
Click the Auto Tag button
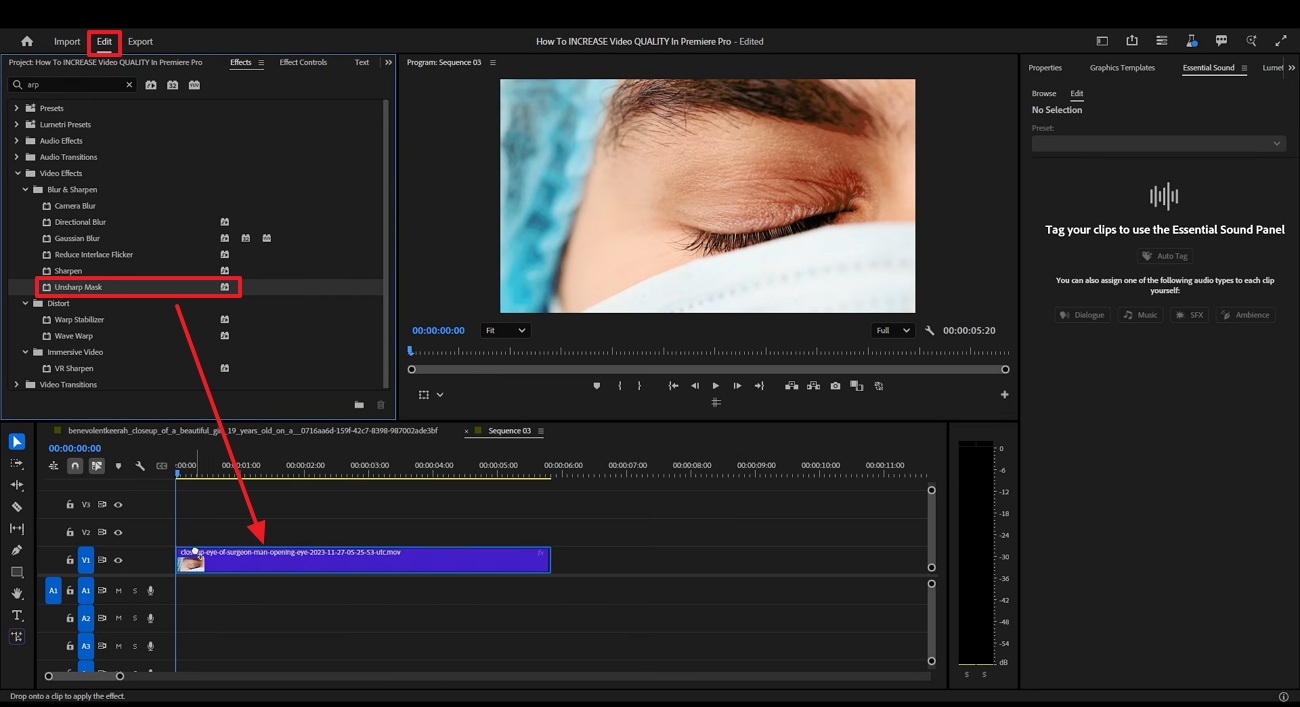coord(1165,256)
